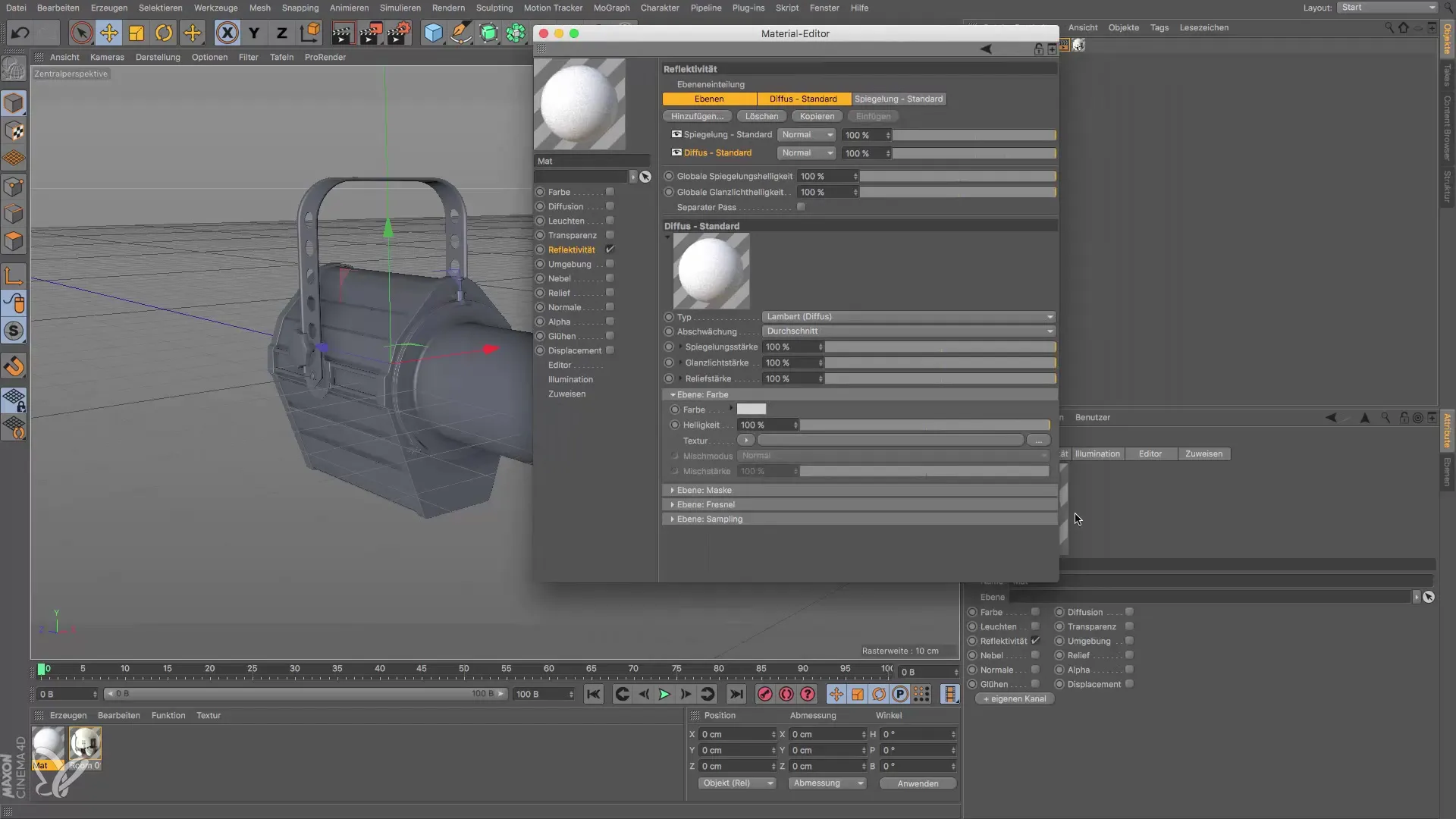Open the Abschwächung dropdown Durchschnitt
The image size is (1456, 819).
[908, 331]
